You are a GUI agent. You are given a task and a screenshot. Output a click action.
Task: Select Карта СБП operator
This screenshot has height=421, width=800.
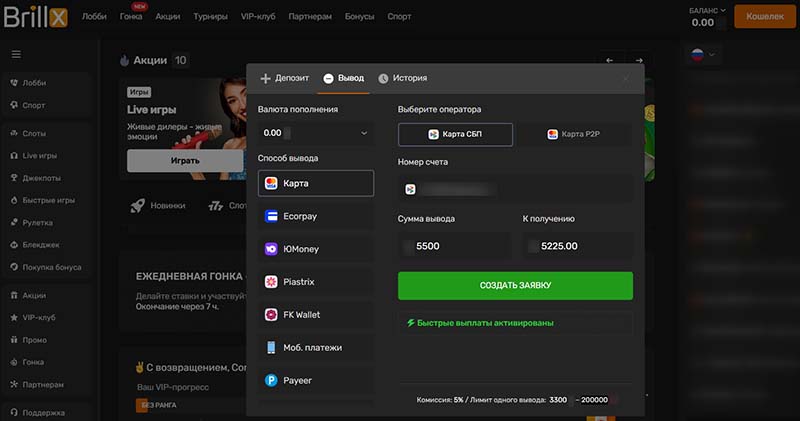coord(455,134)
